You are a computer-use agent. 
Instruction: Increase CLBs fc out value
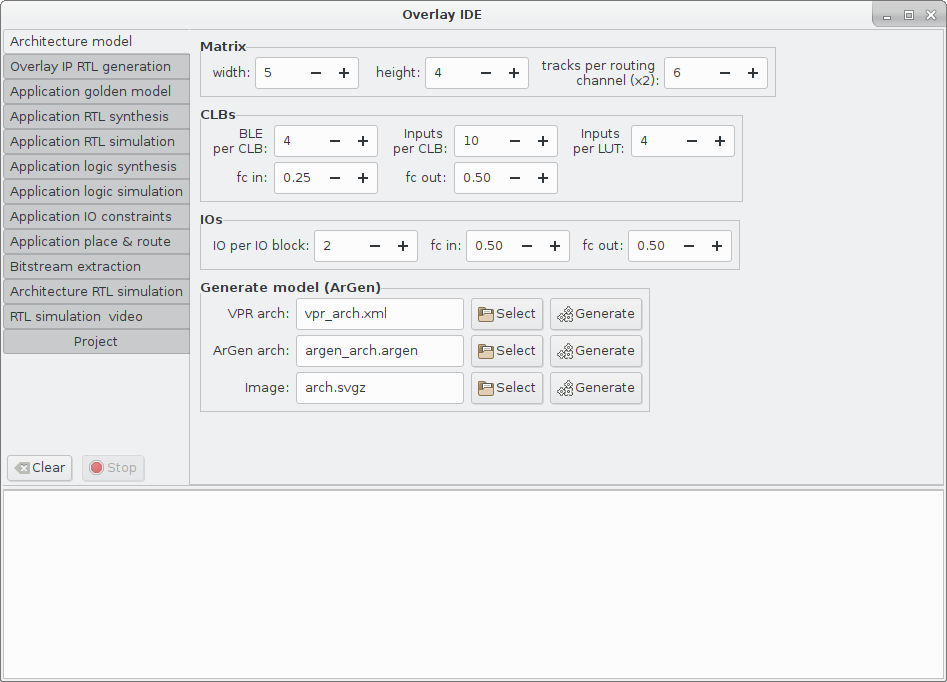pyautogui.click(x=543, y=178)
